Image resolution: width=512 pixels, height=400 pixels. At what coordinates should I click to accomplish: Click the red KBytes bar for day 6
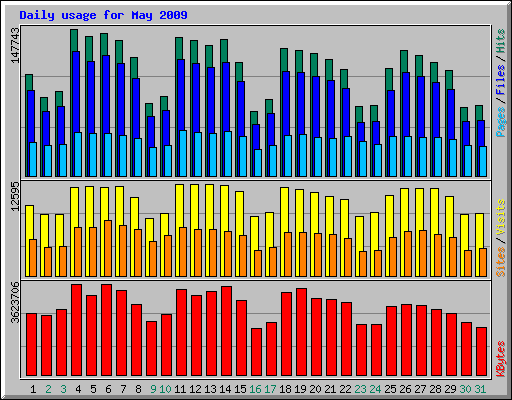point(107,330)
